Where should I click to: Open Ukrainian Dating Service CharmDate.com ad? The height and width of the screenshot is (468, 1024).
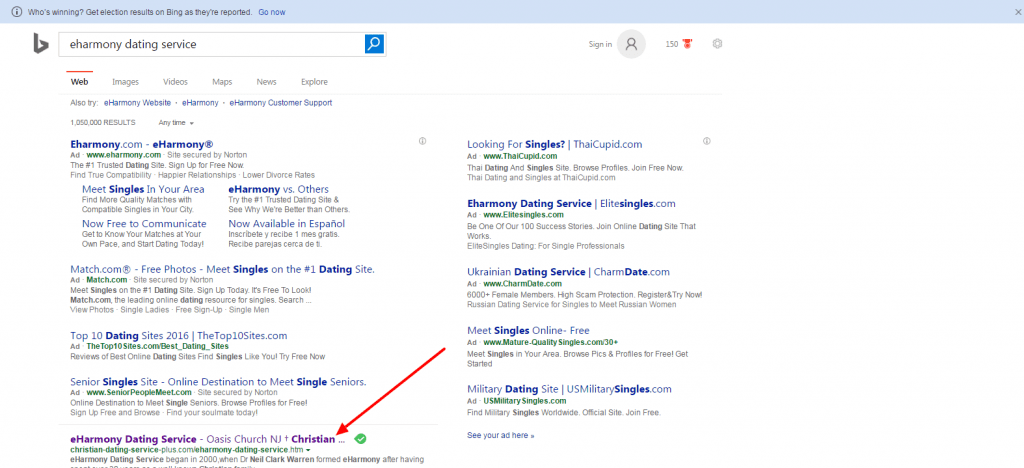coord(568,272)
